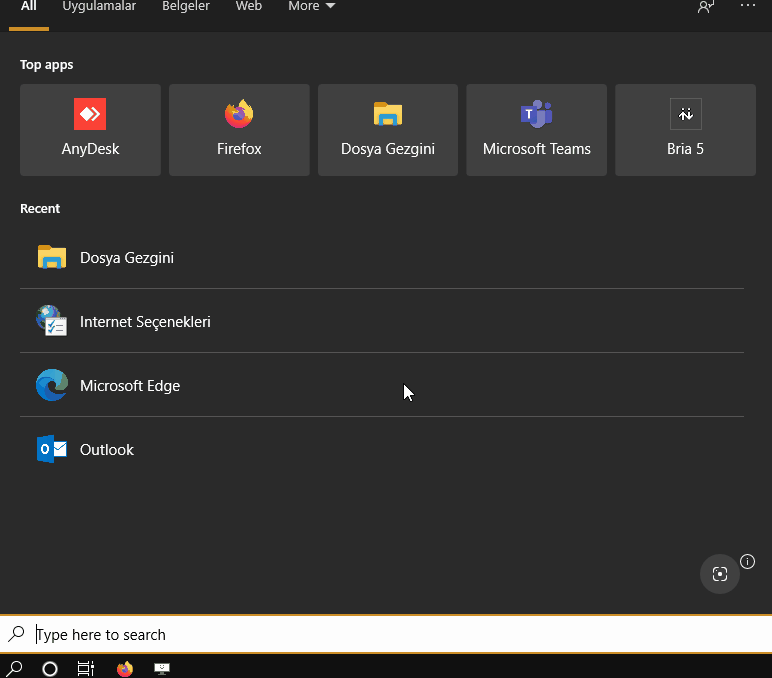Image resolution: width=772 pixels, height=678 pixels.
Task: Select the All tab
Action: pos(29,6)
